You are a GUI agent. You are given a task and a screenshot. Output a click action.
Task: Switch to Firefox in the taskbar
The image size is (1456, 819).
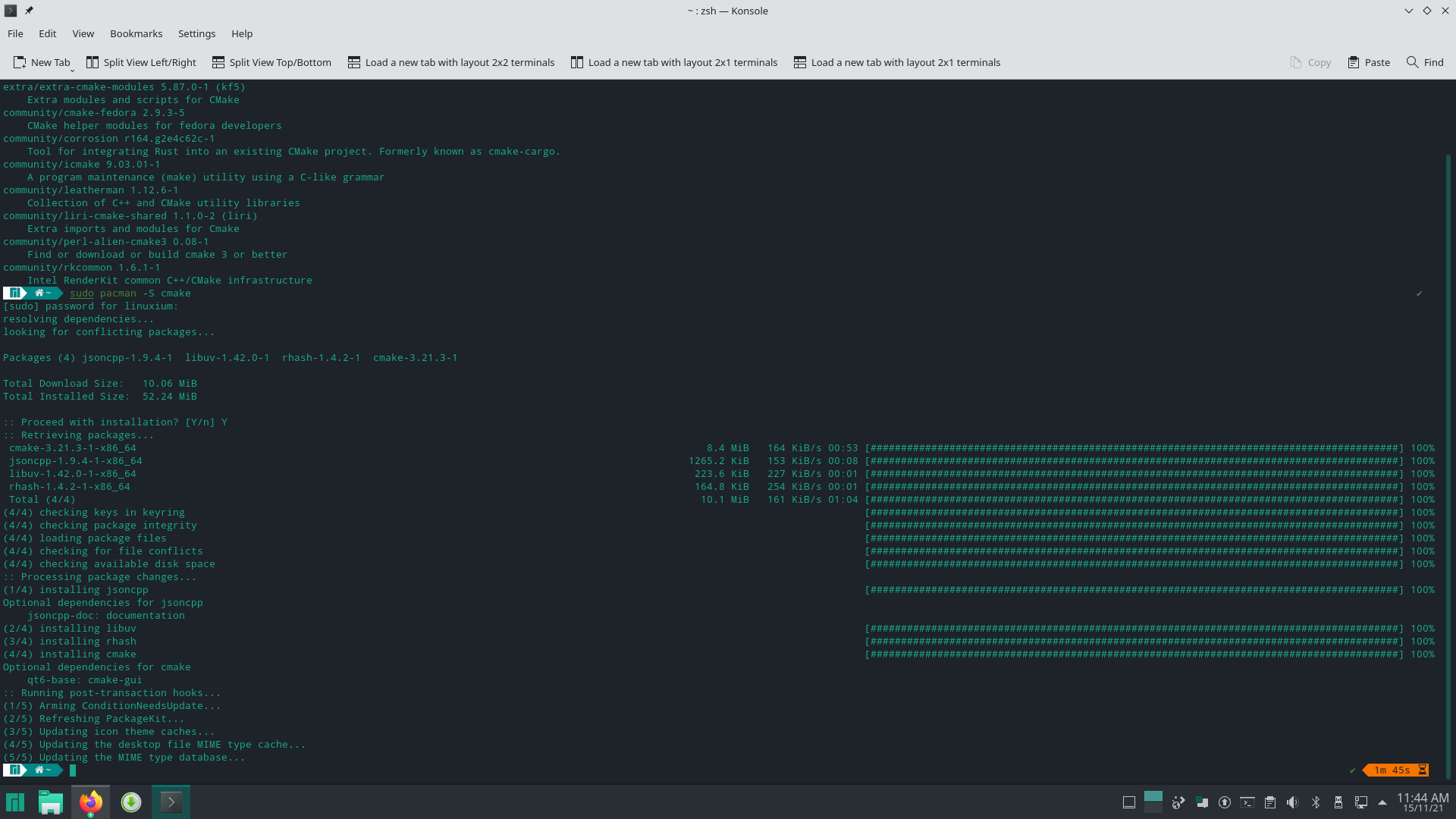click(x=90, y=802)
